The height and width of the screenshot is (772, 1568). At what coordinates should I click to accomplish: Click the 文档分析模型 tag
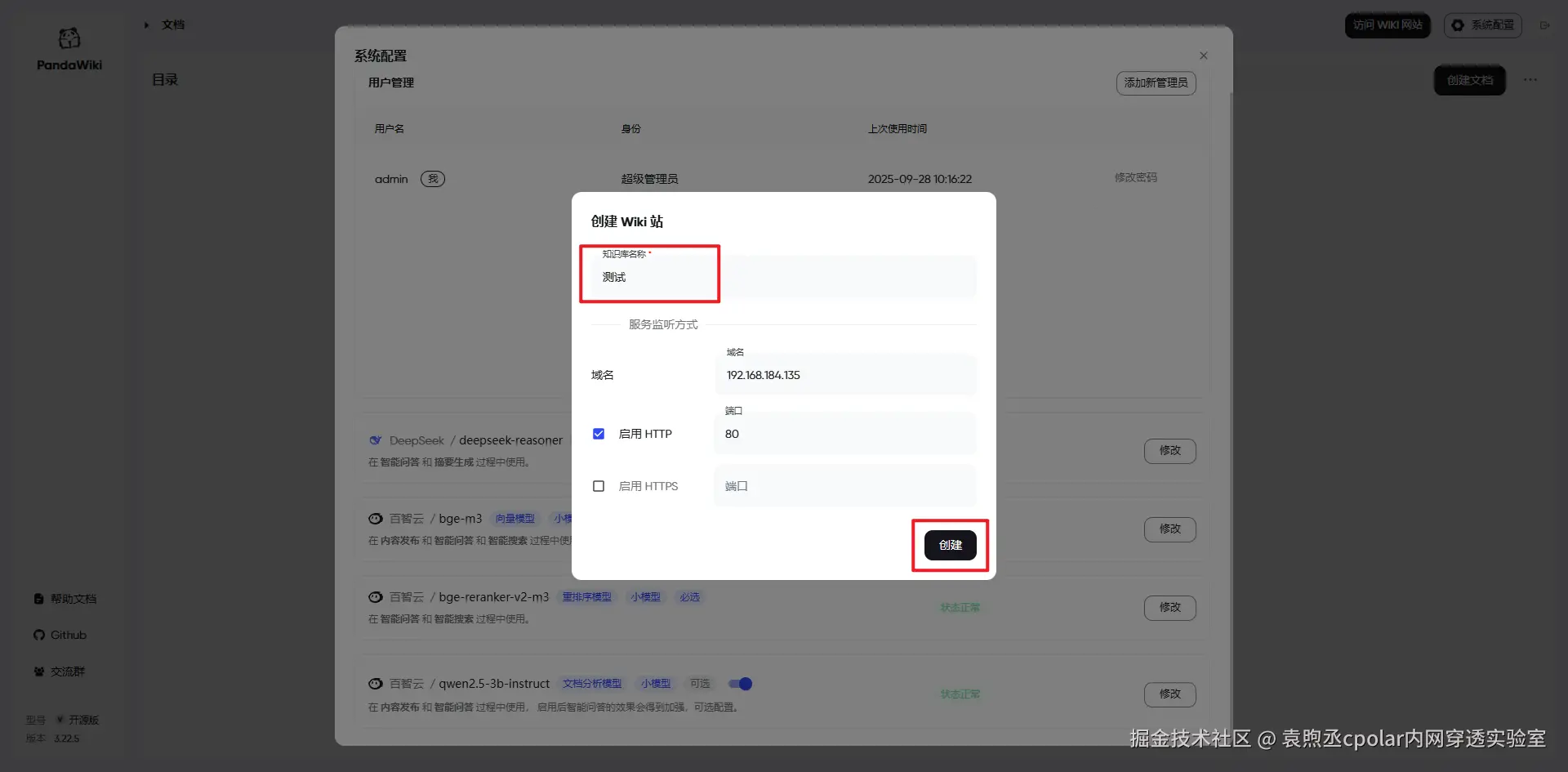coord(592,684)
